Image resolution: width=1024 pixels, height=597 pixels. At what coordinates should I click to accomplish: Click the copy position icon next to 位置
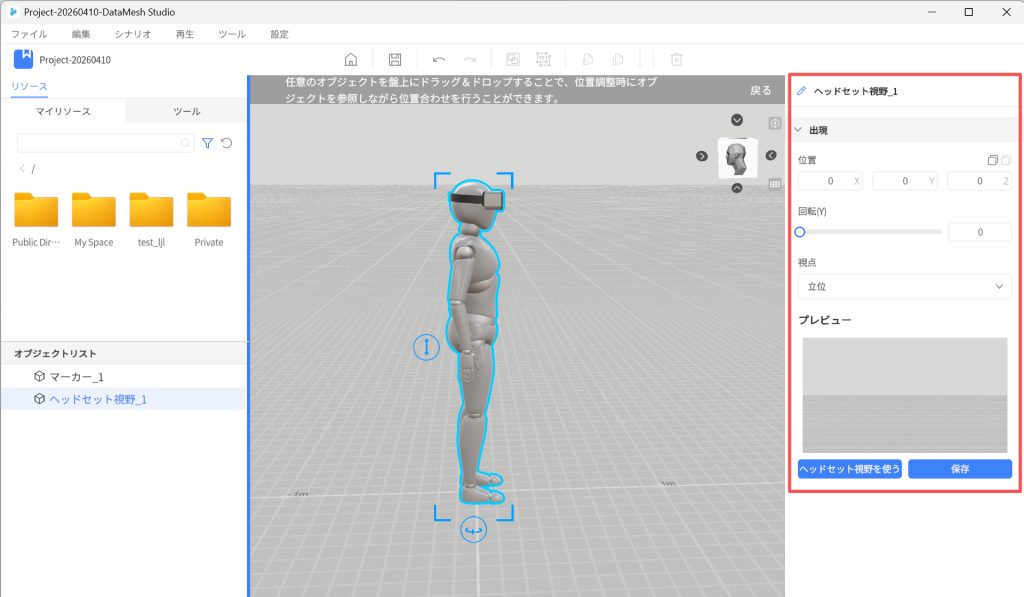coord(992,160)
